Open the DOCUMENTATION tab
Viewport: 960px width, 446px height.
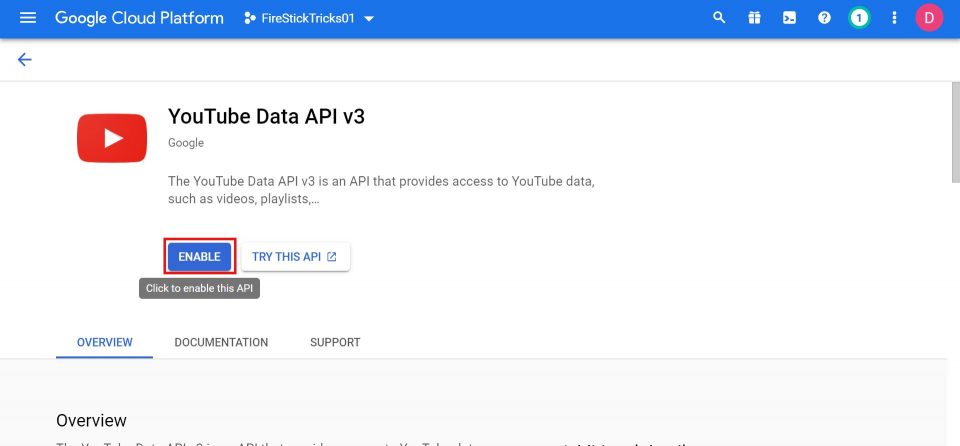point(221,342)
